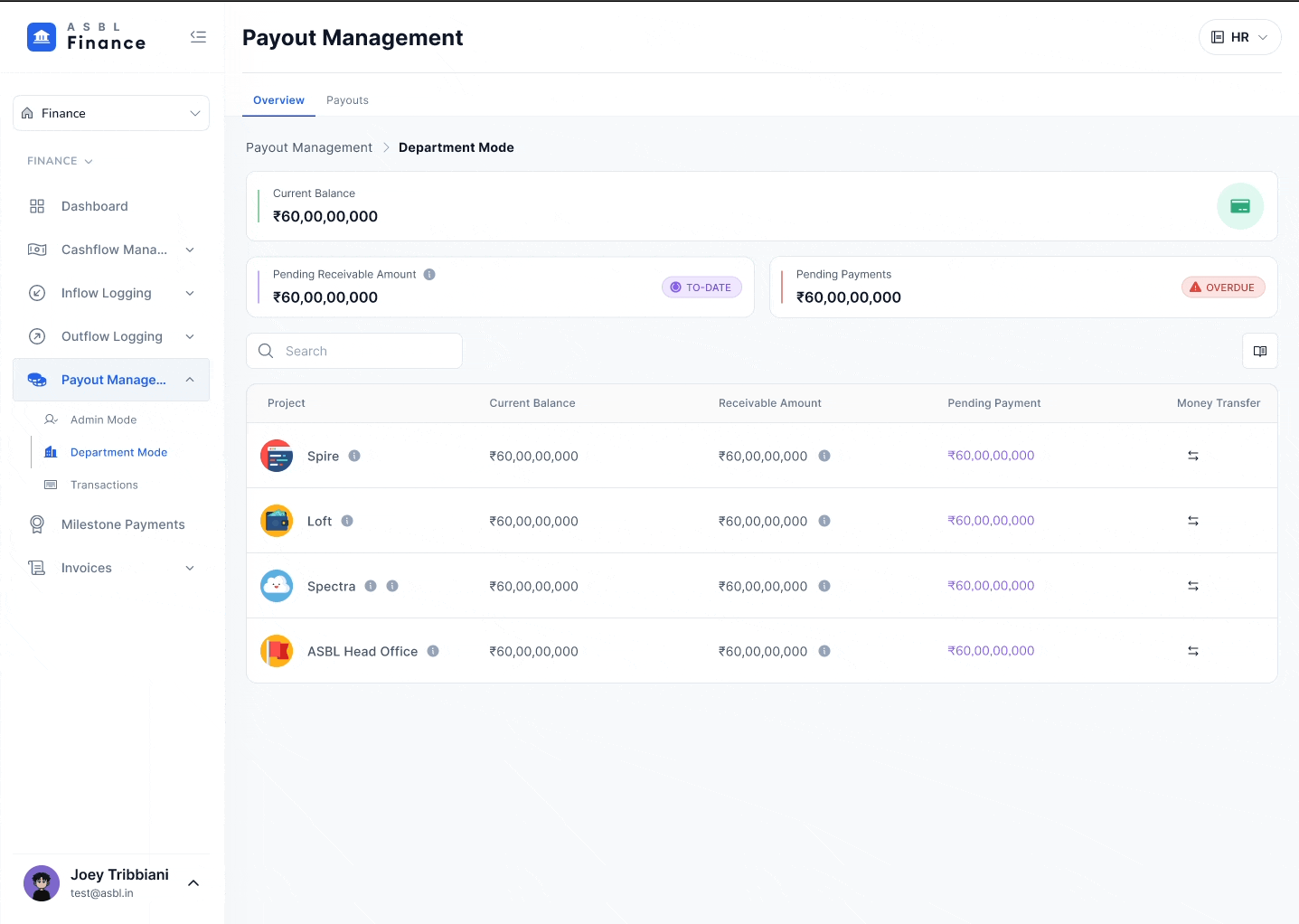
Task: Click Loft receivable amount info icon
Action: coord(824,521)
